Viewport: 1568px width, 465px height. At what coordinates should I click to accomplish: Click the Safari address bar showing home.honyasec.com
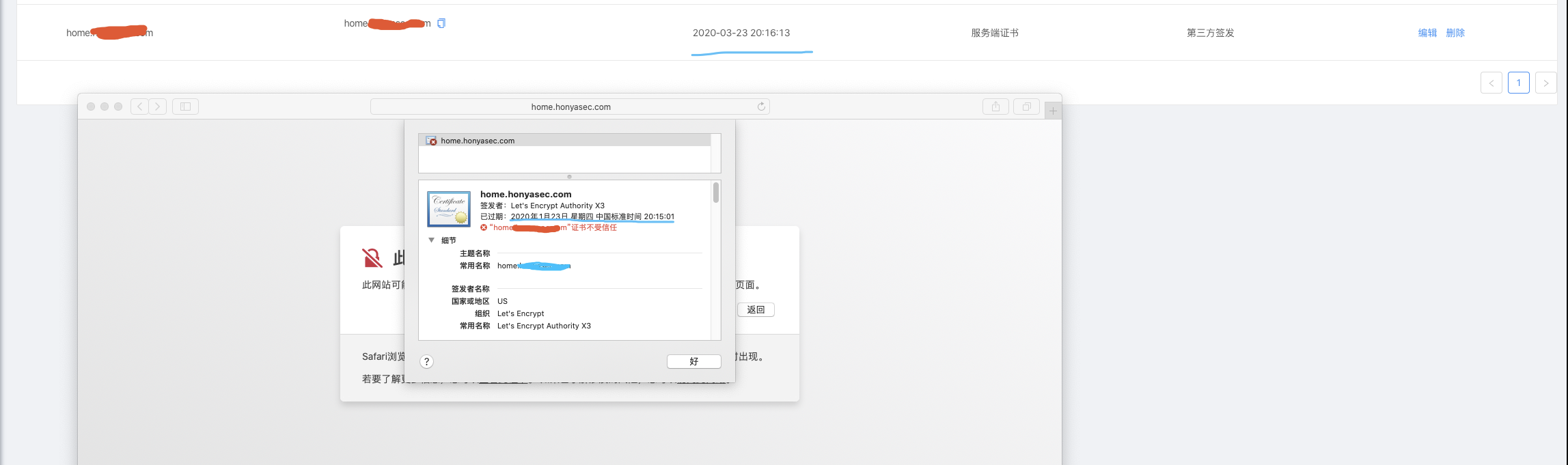[x=570, y=107]
